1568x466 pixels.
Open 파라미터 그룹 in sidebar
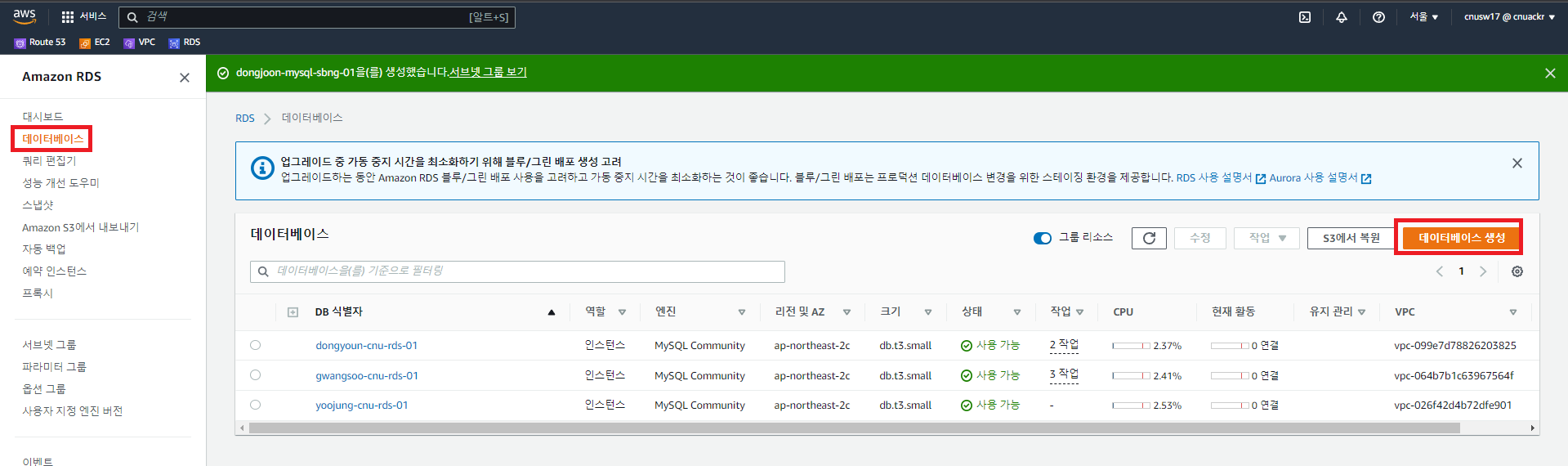coord(54,367)
